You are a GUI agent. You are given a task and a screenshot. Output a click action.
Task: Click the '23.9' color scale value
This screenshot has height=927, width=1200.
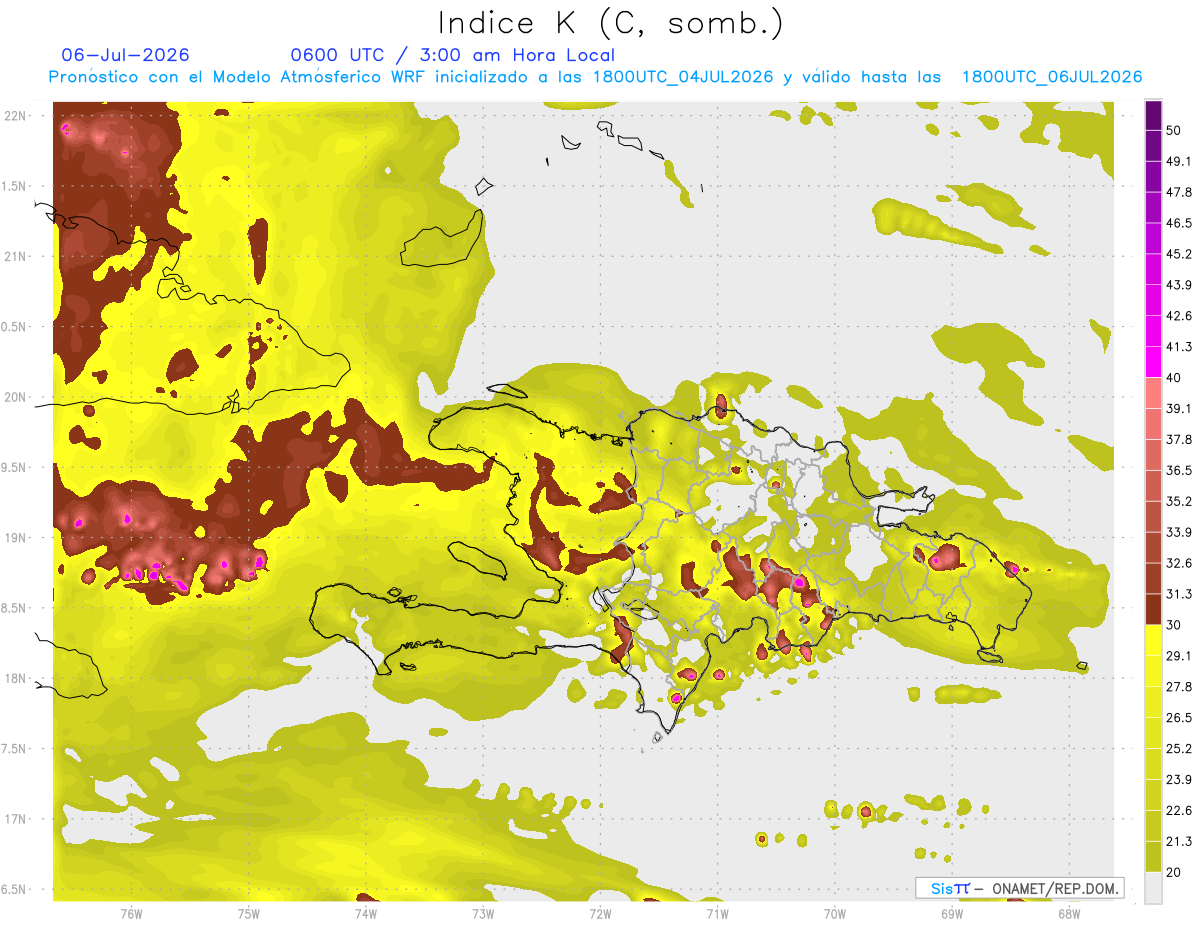pos(1178,780)
